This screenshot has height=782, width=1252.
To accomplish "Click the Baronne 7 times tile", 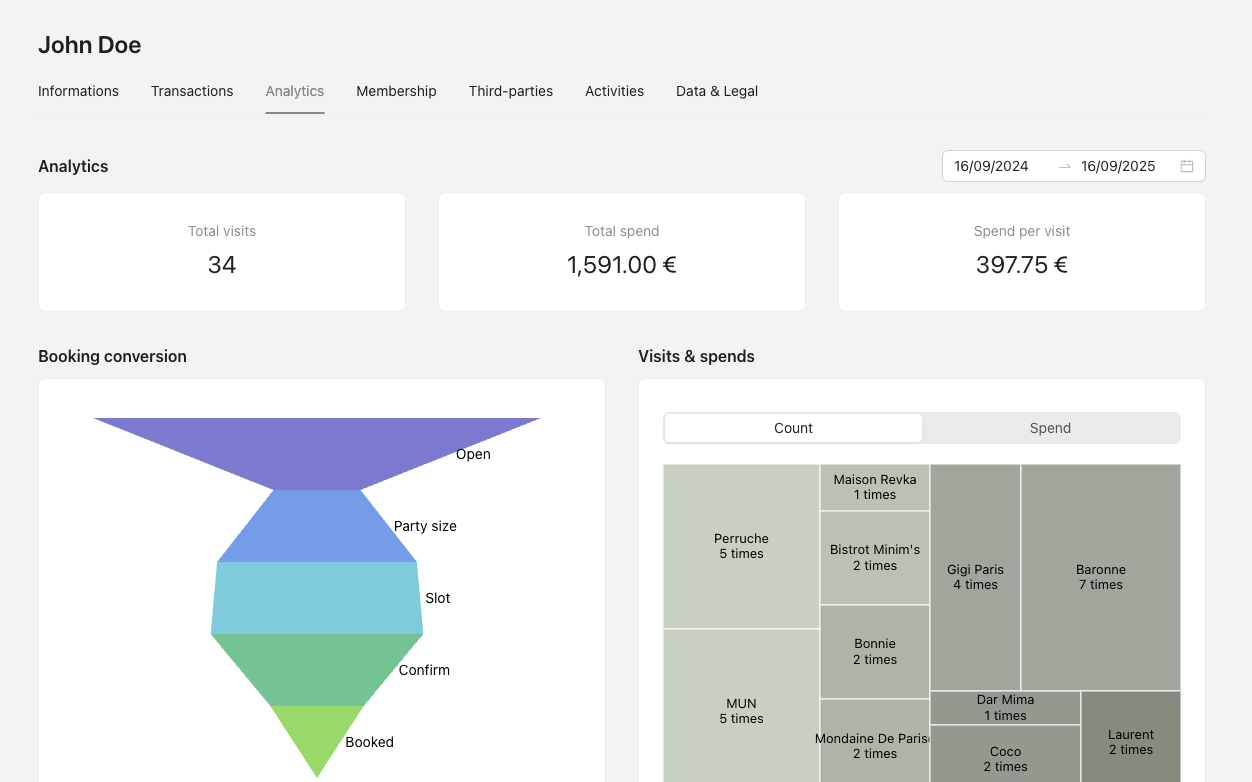I will coord(1100,577).
